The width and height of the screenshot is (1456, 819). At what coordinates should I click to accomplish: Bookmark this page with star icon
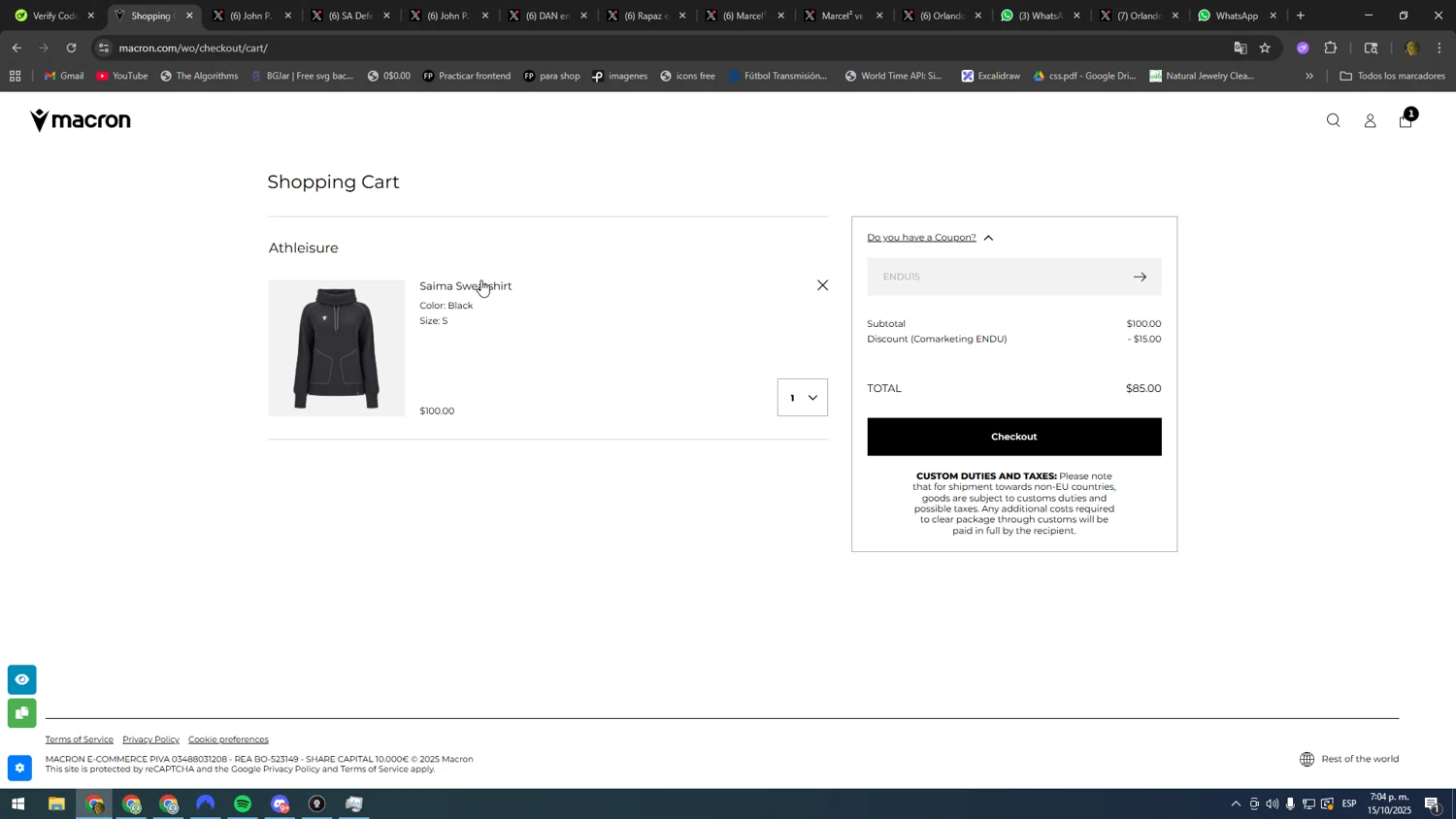[x=1265, y=48]
